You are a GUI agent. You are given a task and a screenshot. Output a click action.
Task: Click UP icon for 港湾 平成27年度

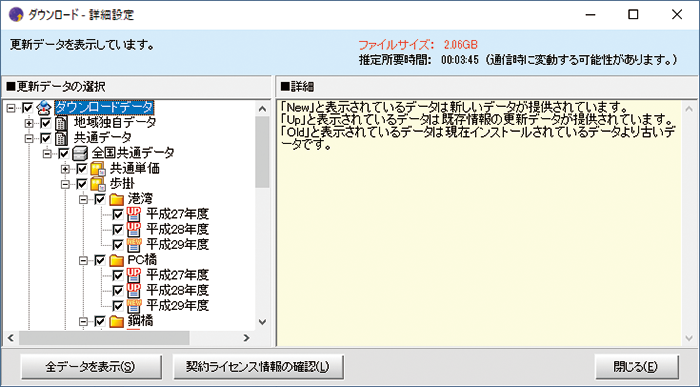pos(134,215)
